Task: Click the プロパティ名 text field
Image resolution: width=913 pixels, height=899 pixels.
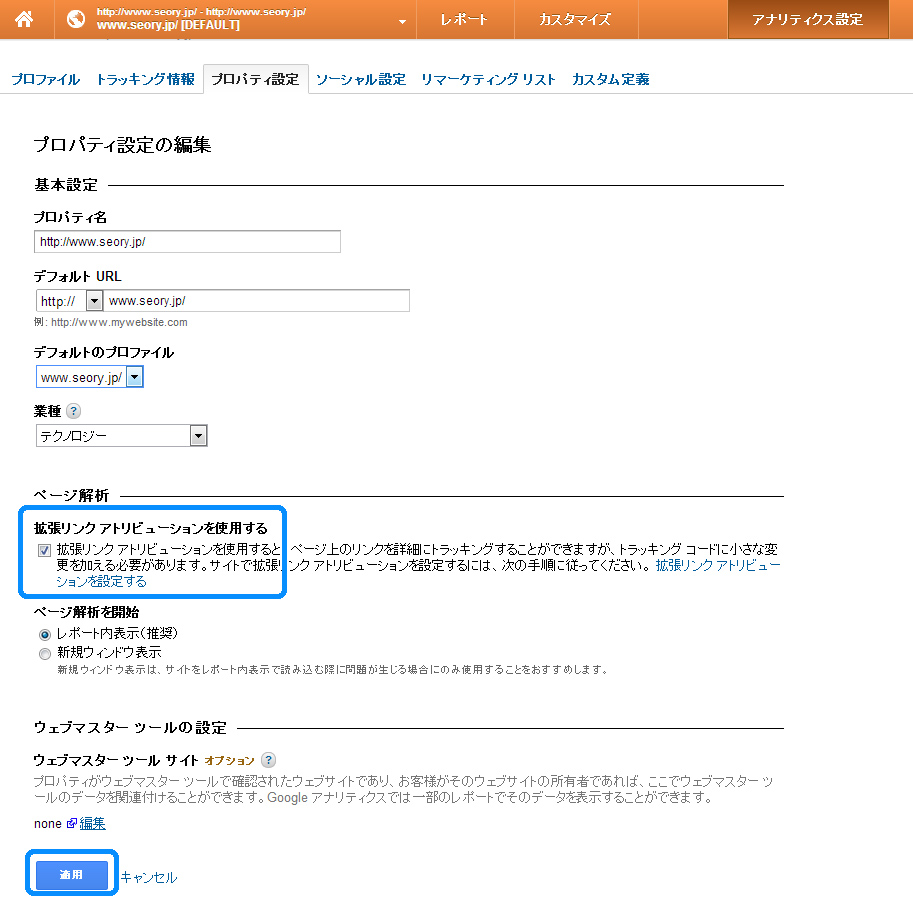Action: (x=187, y=242)
